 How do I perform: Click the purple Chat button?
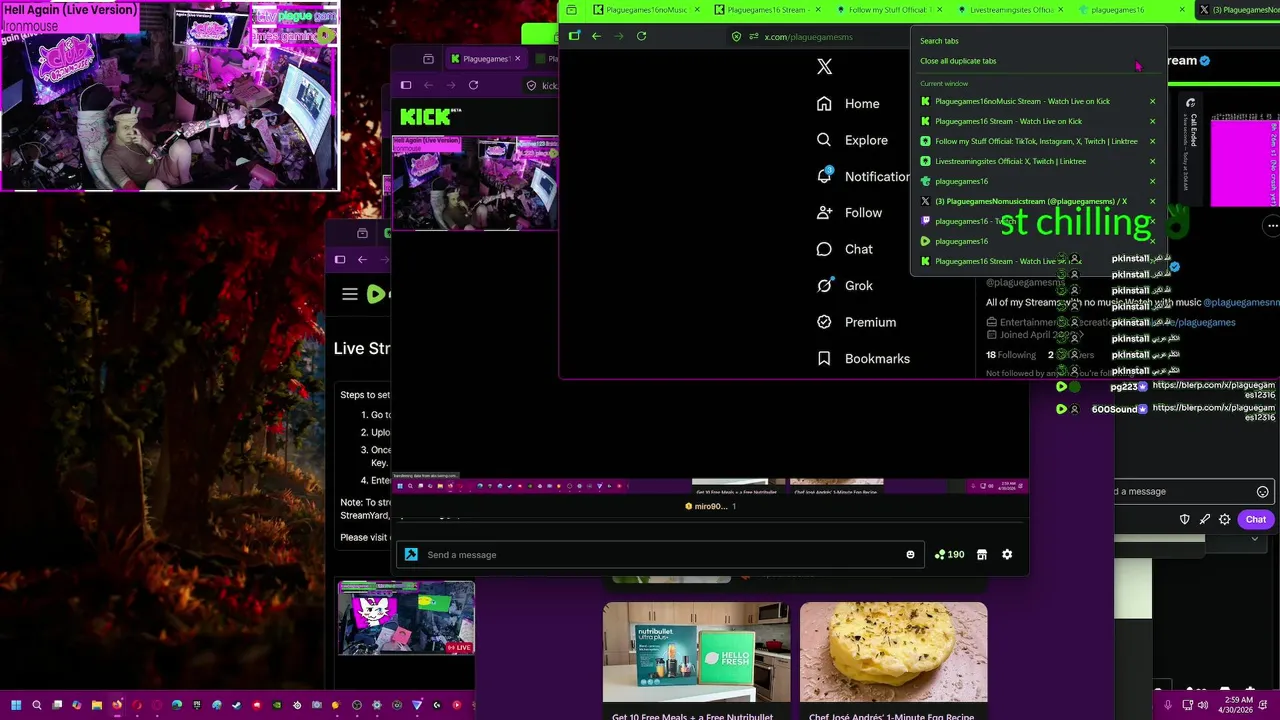point(1256,520)
